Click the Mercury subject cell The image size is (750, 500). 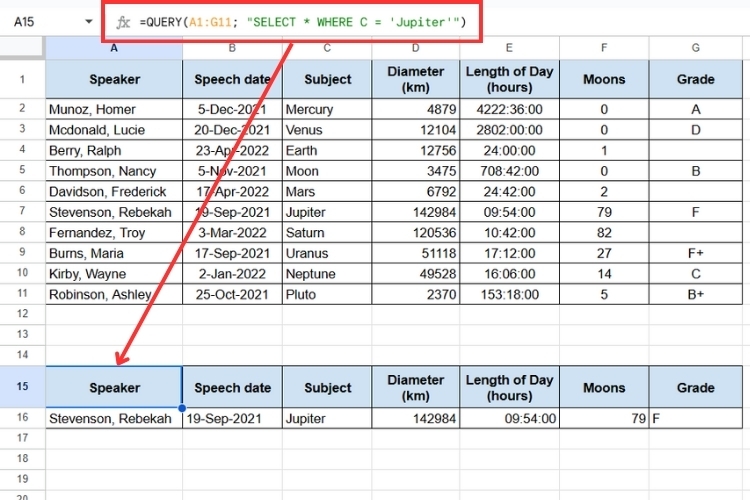(327, 109)
